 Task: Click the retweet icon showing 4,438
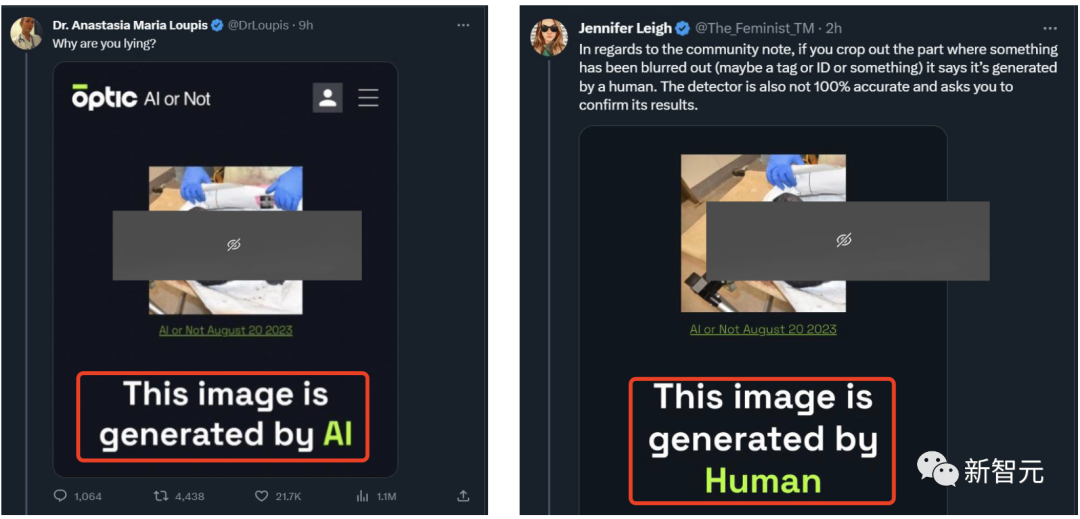pos(160,496)
